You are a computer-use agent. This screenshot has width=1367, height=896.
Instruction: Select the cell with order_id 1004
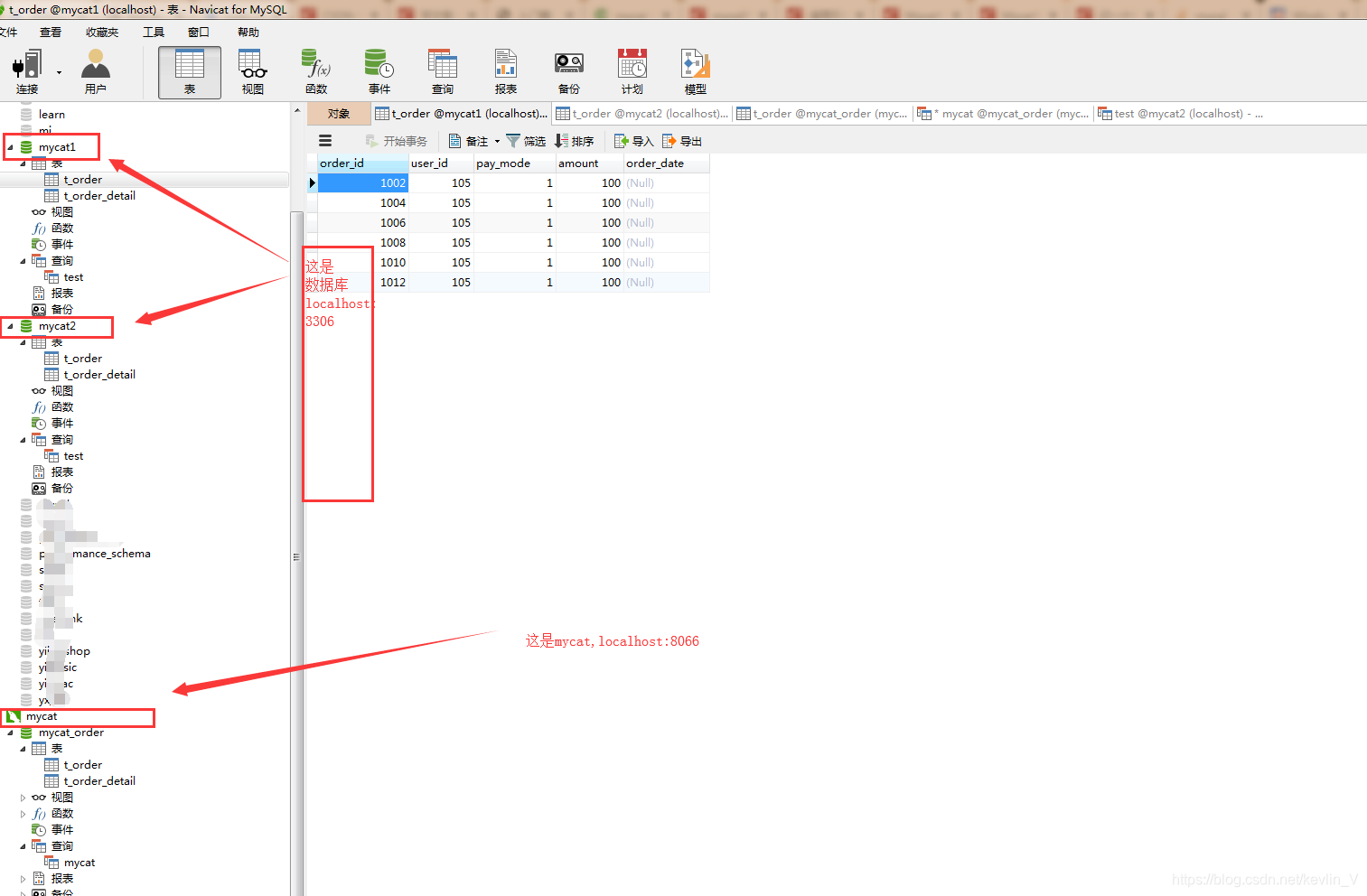(363, 203)
